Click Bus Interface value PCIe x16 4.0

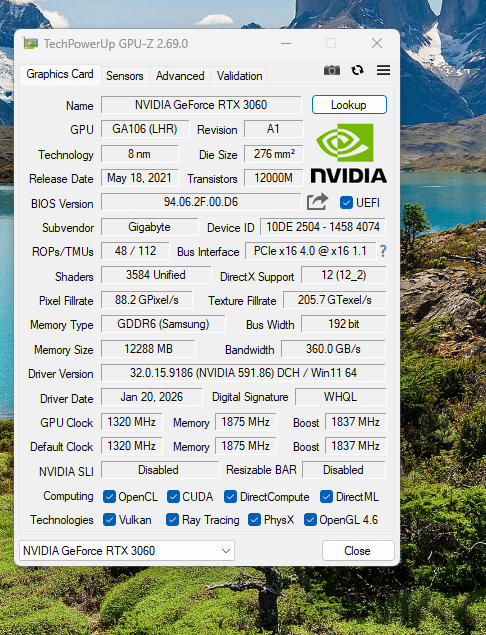point(310,251)
